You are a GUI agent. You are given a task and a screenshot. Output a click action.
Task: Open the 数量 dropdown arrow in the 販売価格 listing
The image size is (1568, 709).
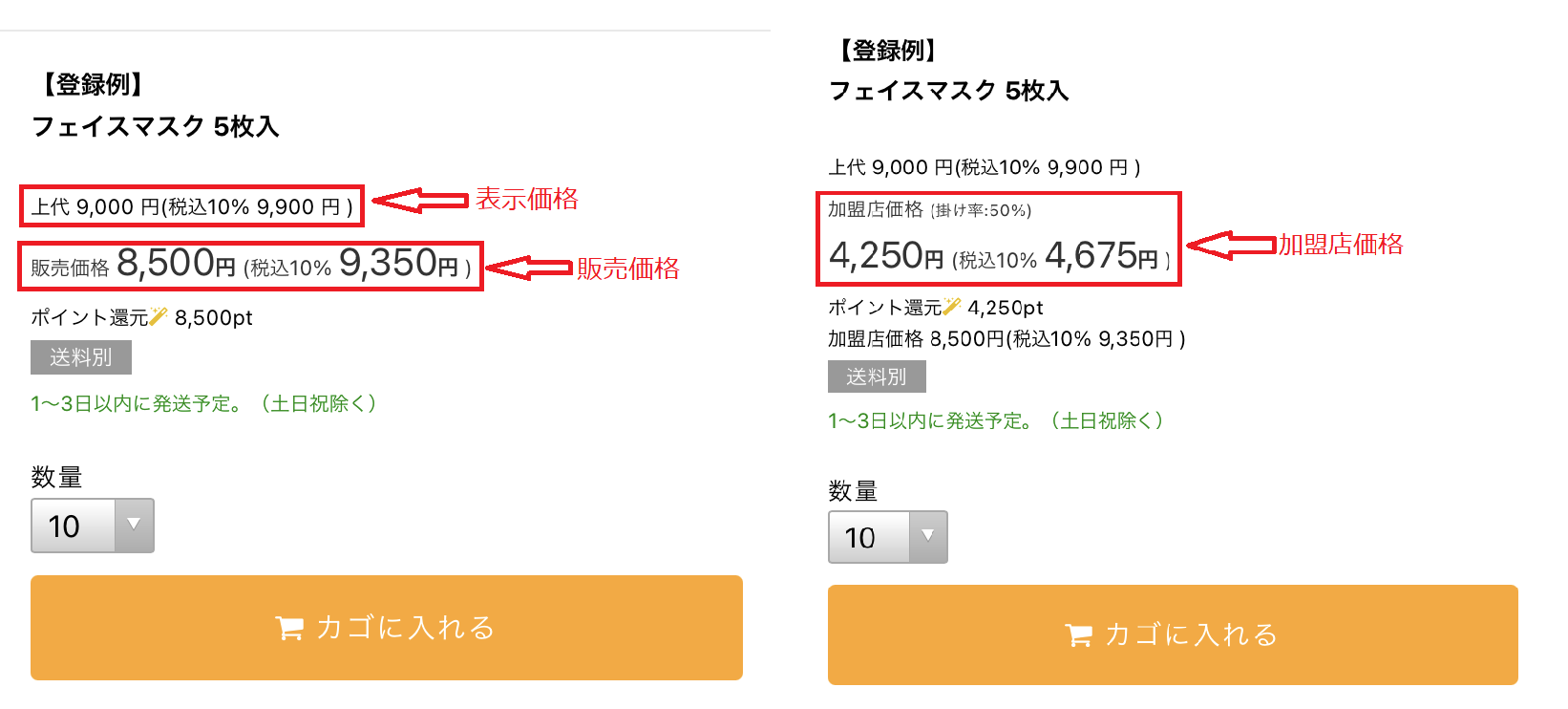pos(134,525)
